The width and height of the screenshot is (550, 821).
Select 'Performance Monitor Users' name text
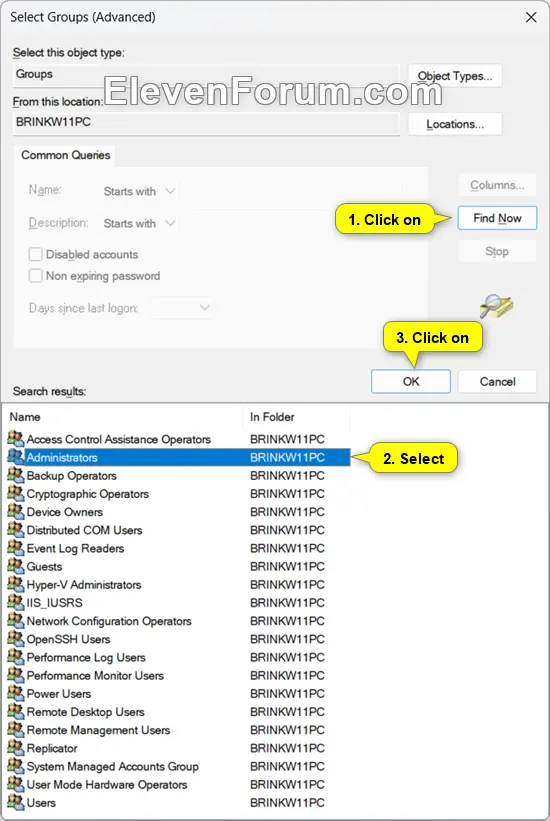[x=95, y=675]
